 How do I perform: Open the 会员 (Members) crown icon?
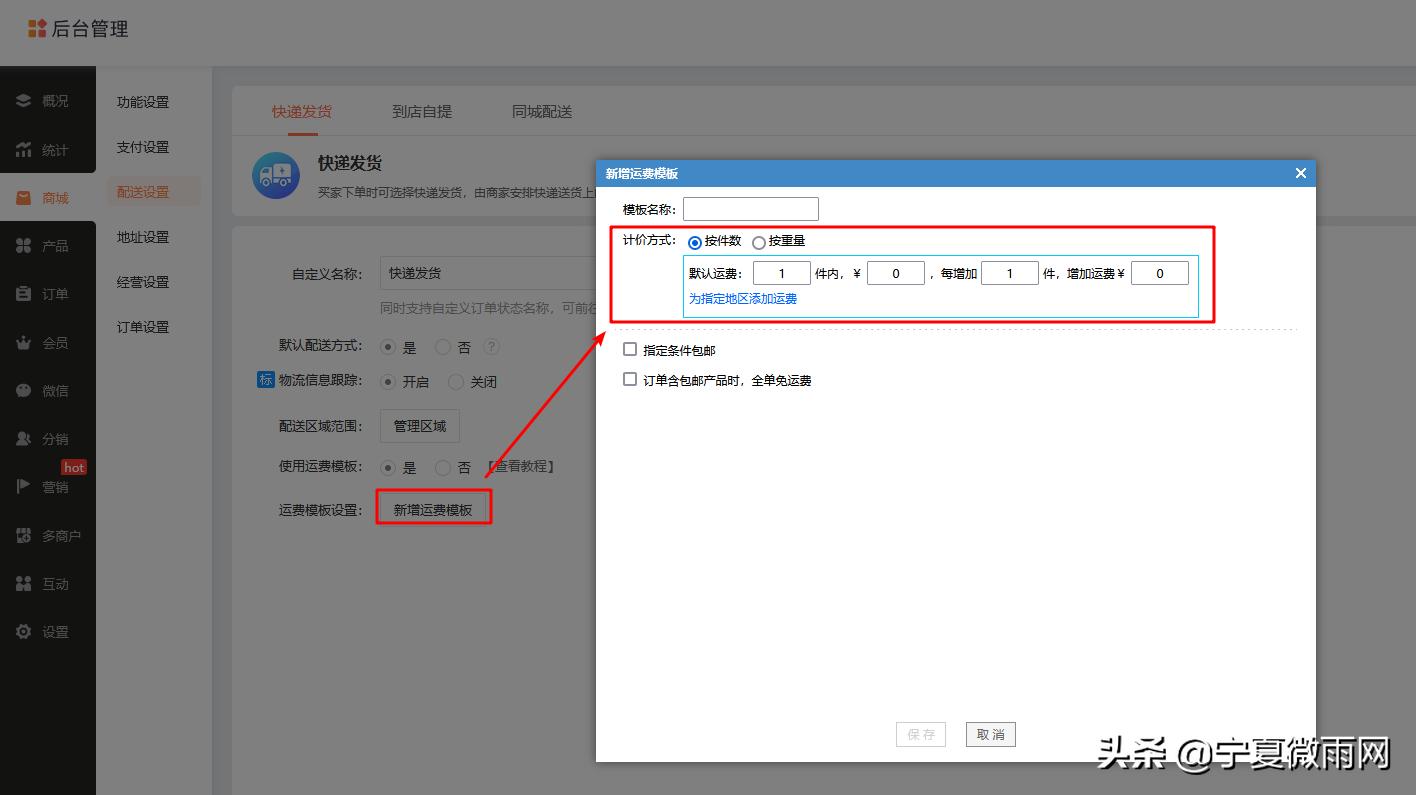click(x=23, y=342)
